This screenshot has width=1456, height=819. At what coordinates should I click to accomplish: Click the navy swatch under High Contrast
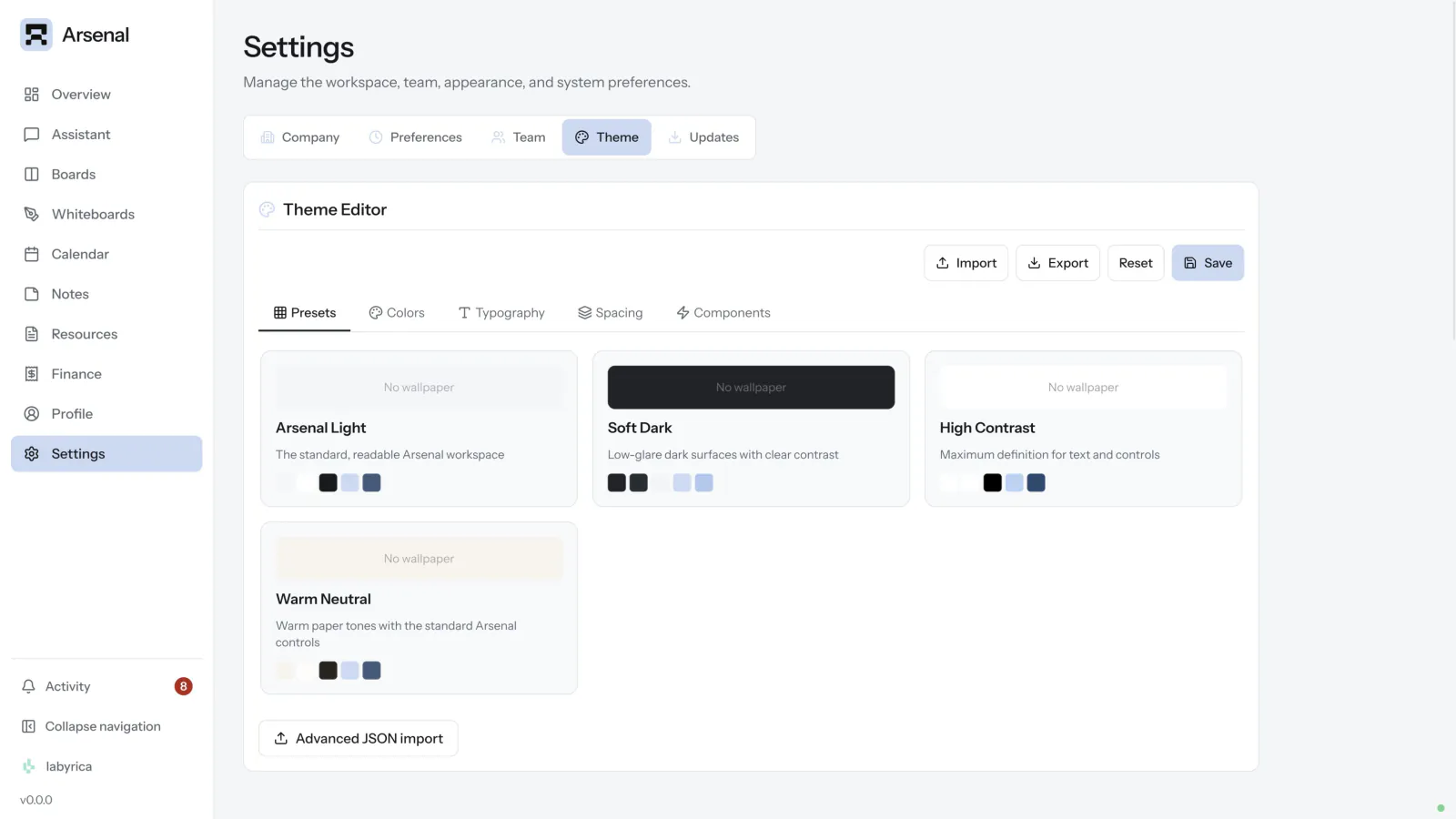1036,483
